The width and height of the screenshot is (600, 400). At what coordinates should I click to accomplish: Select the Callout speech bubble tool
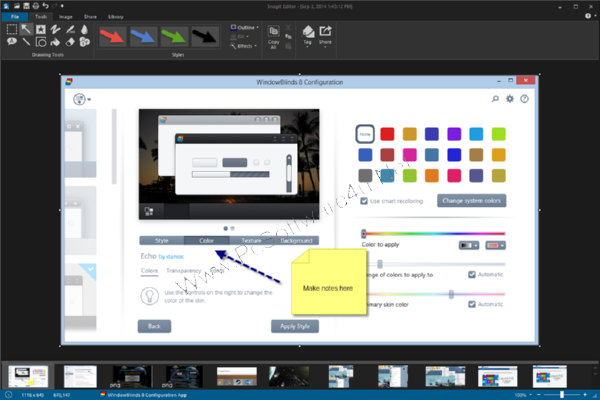point(12,42)
